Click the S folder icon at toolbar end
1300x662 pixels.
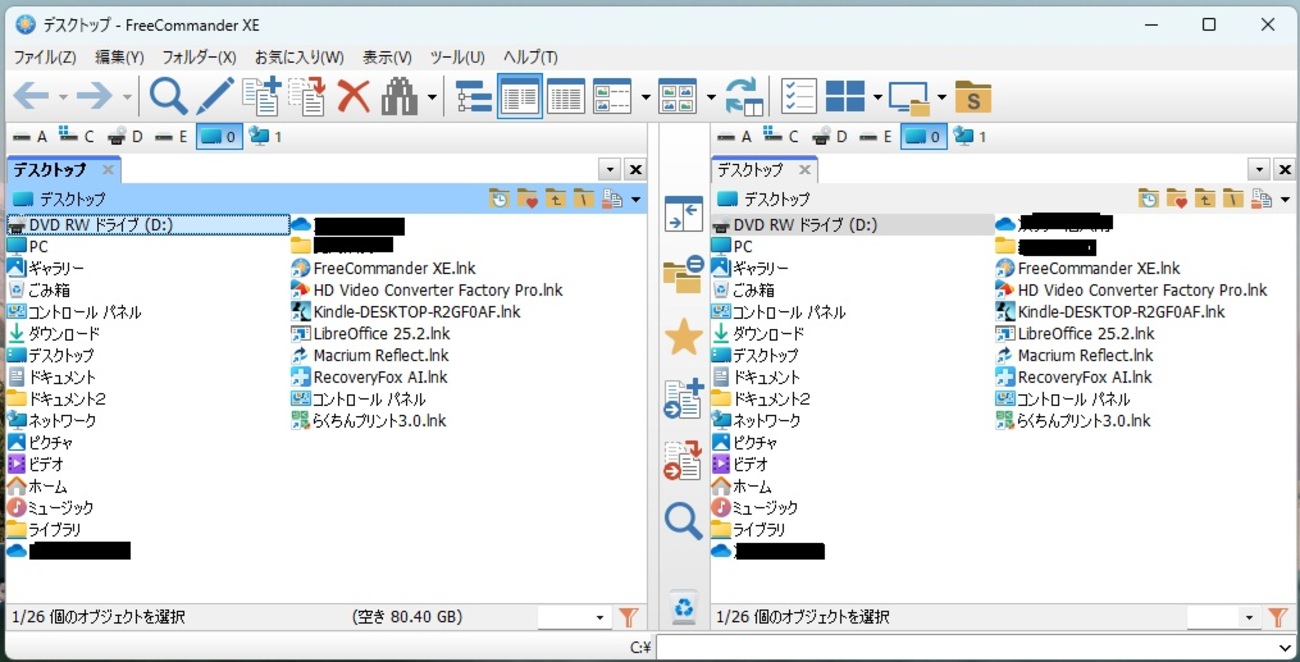(x=973, y=96)
